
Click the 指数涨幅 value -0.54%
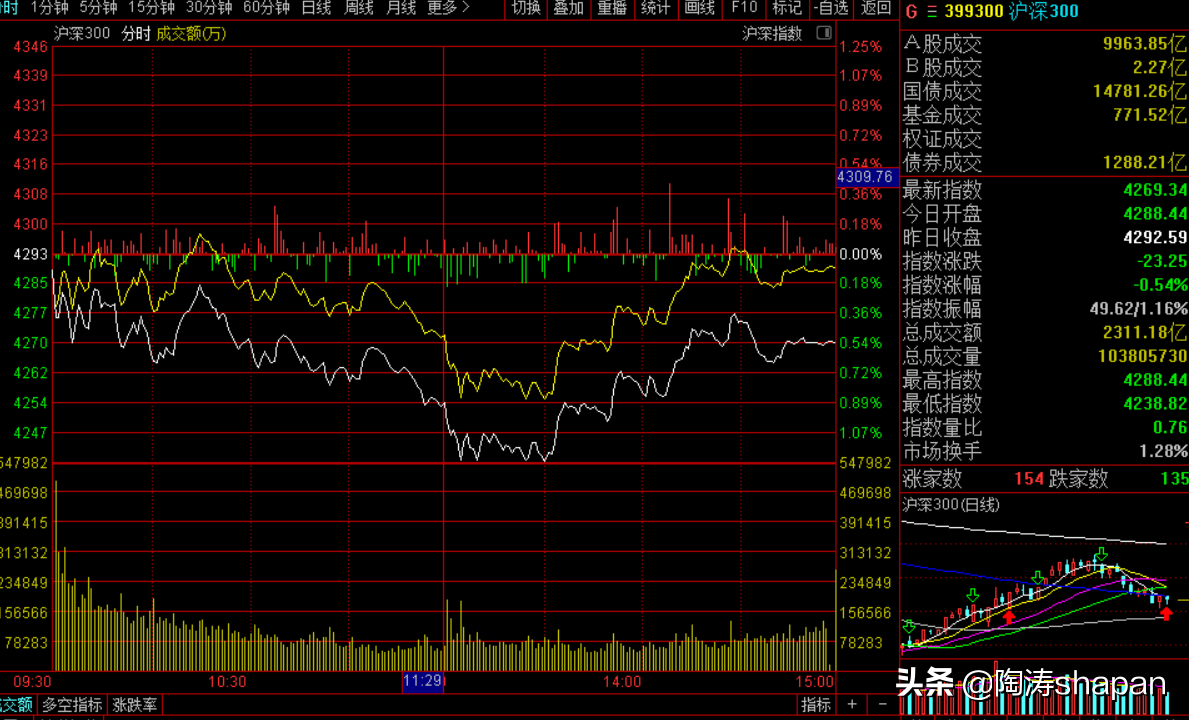(1160, 286)
